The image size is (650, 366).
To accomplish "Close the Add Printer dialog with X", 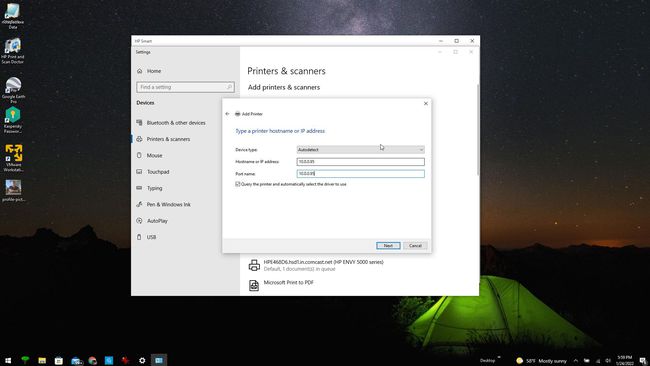I will coord(426,104).
